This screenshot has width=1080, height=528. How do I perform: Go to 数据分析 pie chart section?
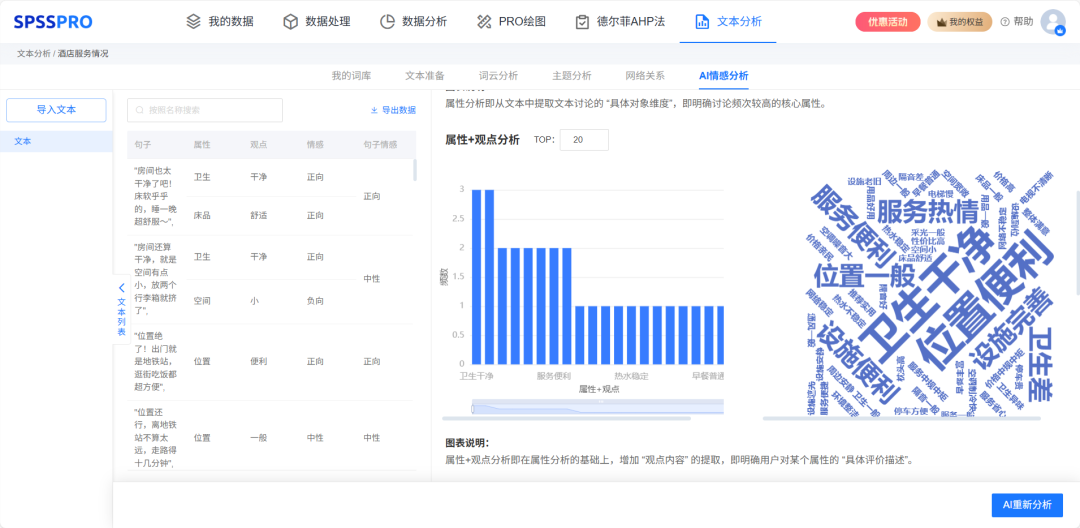414,21
